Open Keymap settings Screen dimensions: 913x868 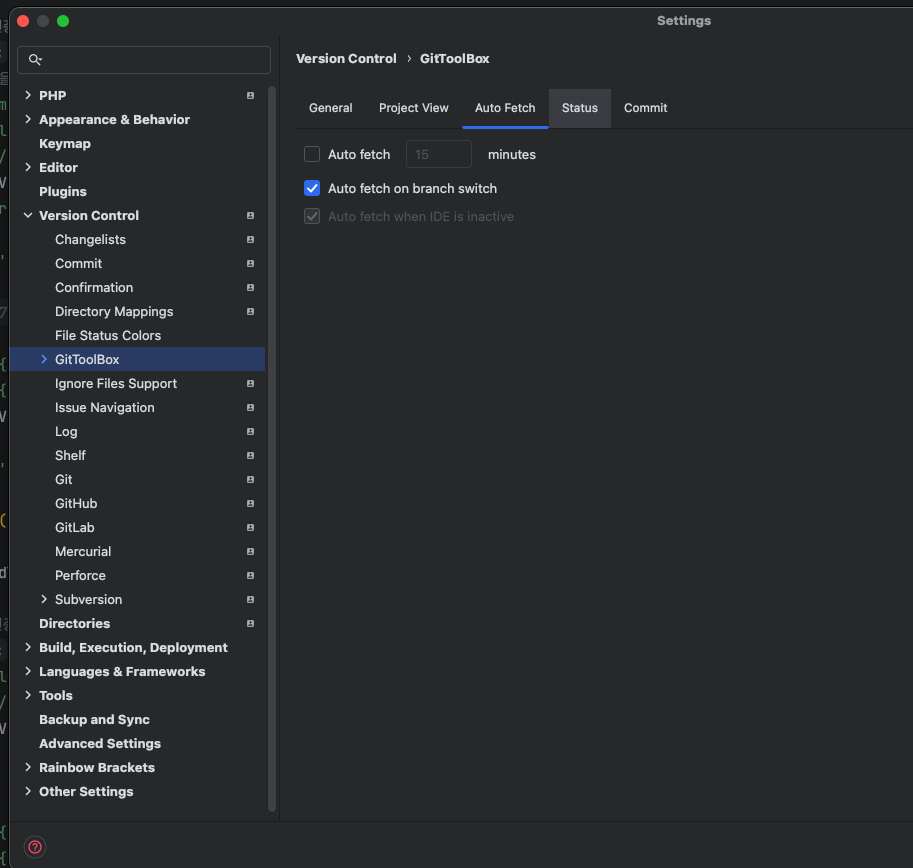65,144
